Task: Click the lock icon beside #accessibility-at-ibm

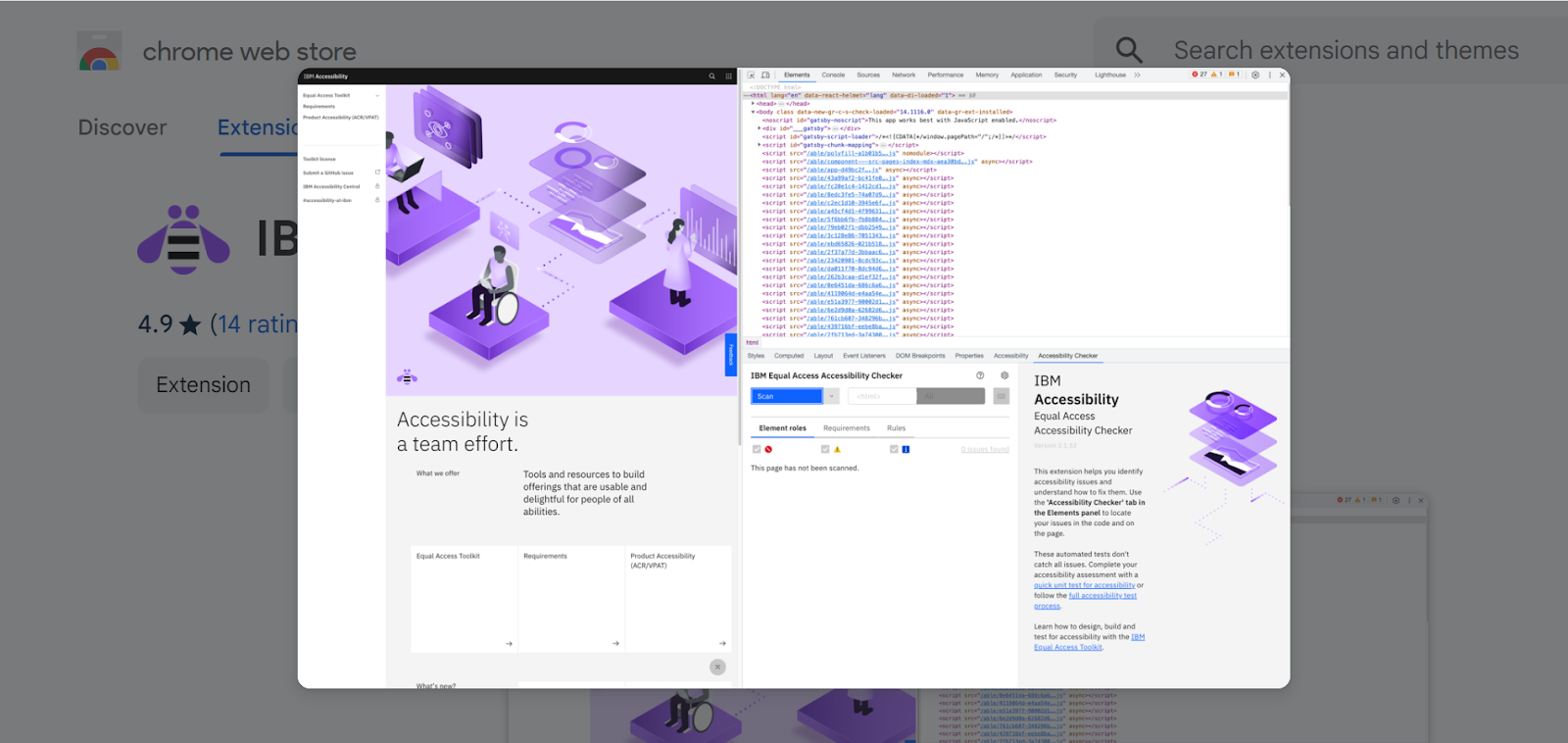Action: 377,200
